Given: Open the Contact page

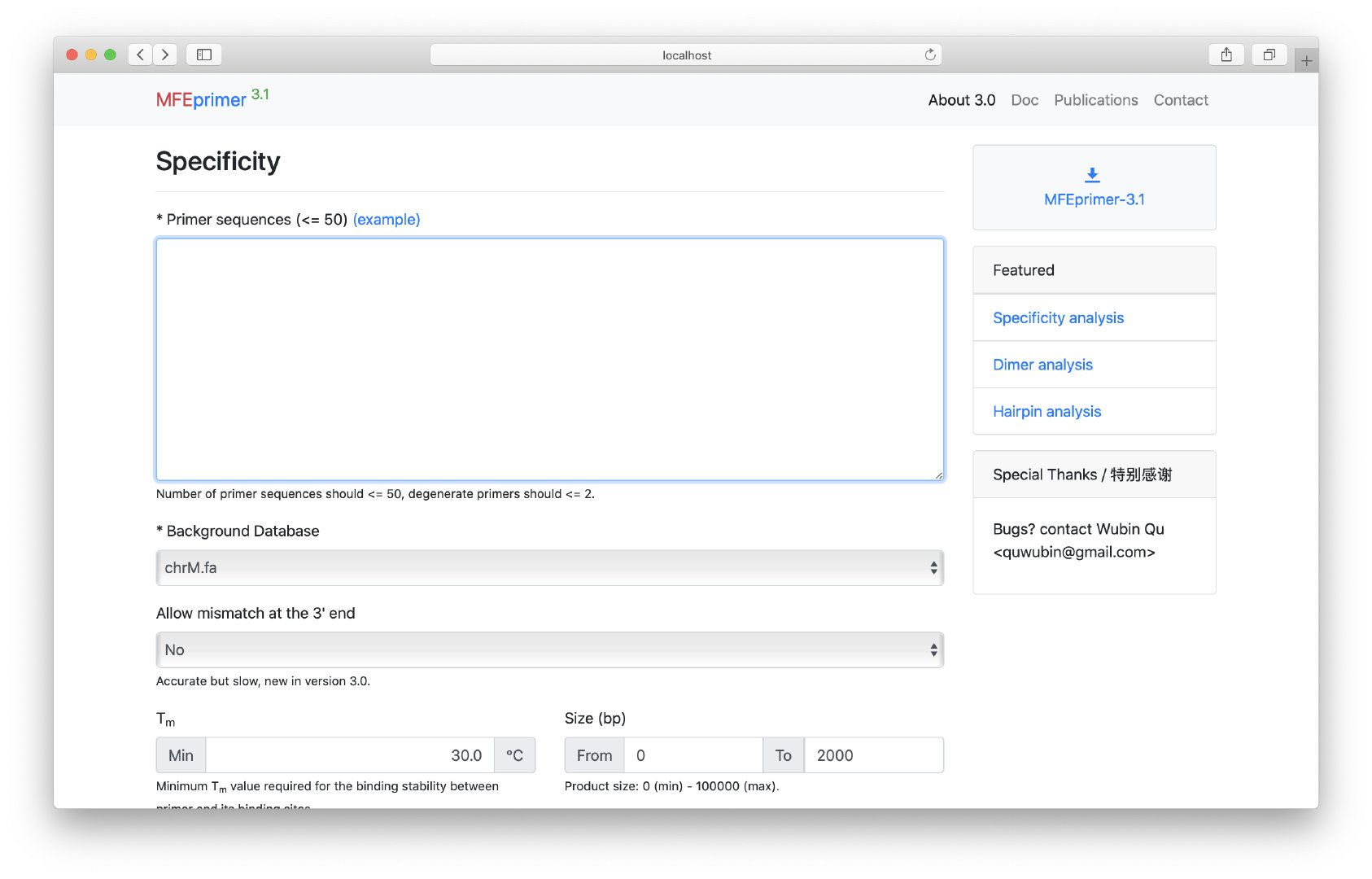Looking at the screenshot, I should (1181, 100).
